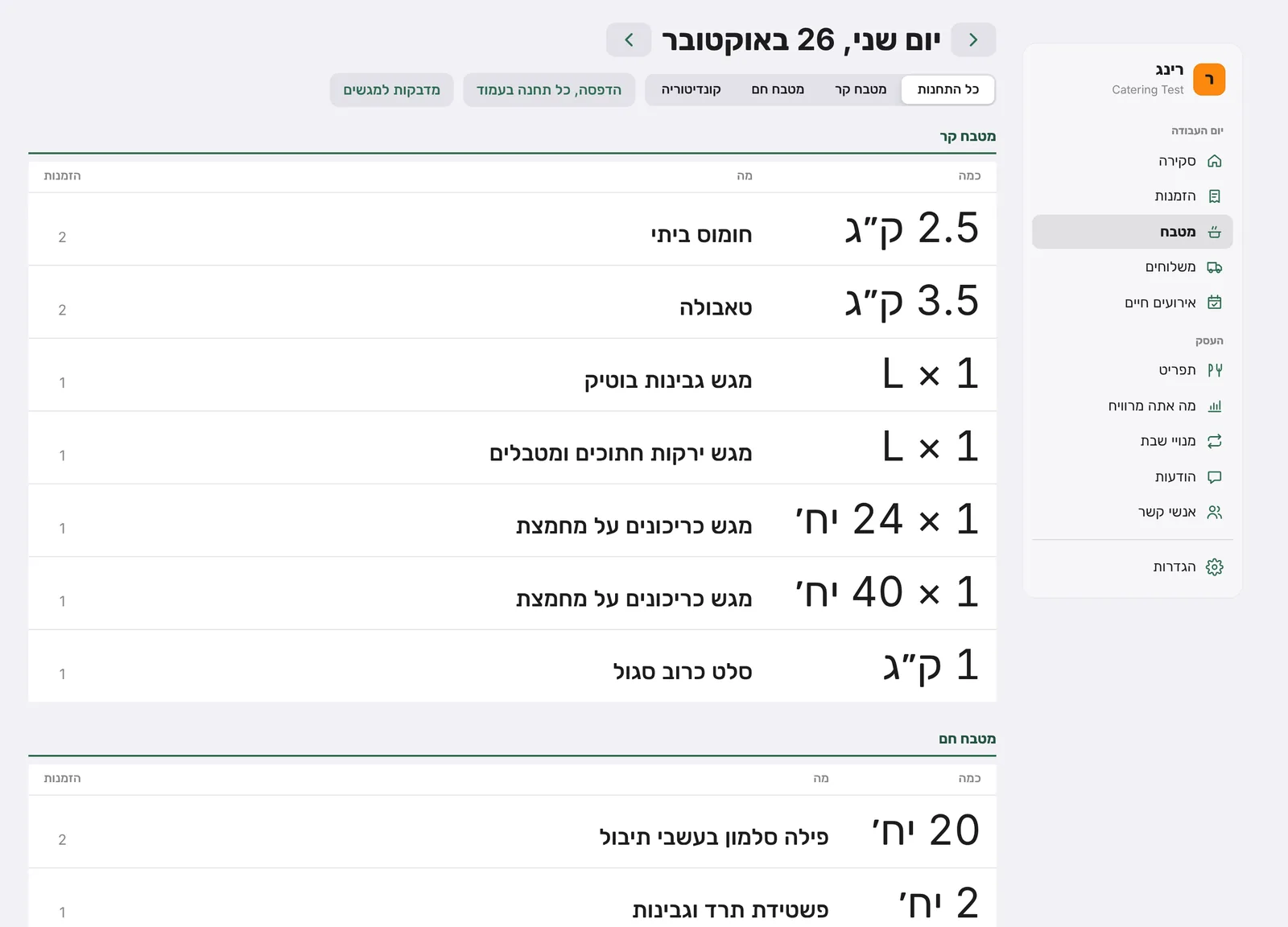Open תפריט menu utensils icon
Image resolution: width=1288 pixels, height=927 pixels.
(x=1215, y=370)
